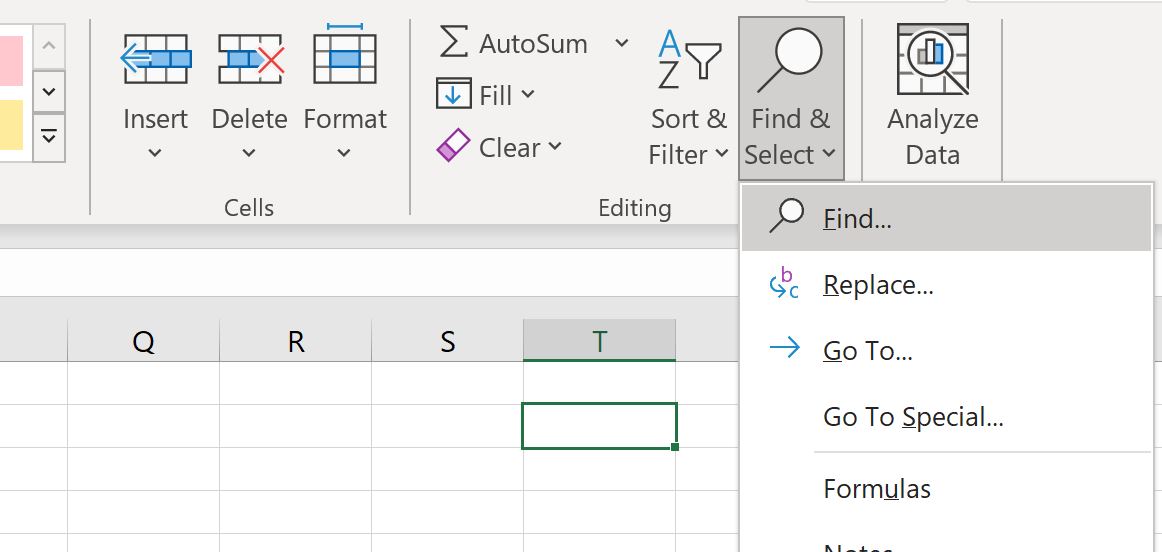Click the Fill label
1162x552 pixels.
pos(496,96)
